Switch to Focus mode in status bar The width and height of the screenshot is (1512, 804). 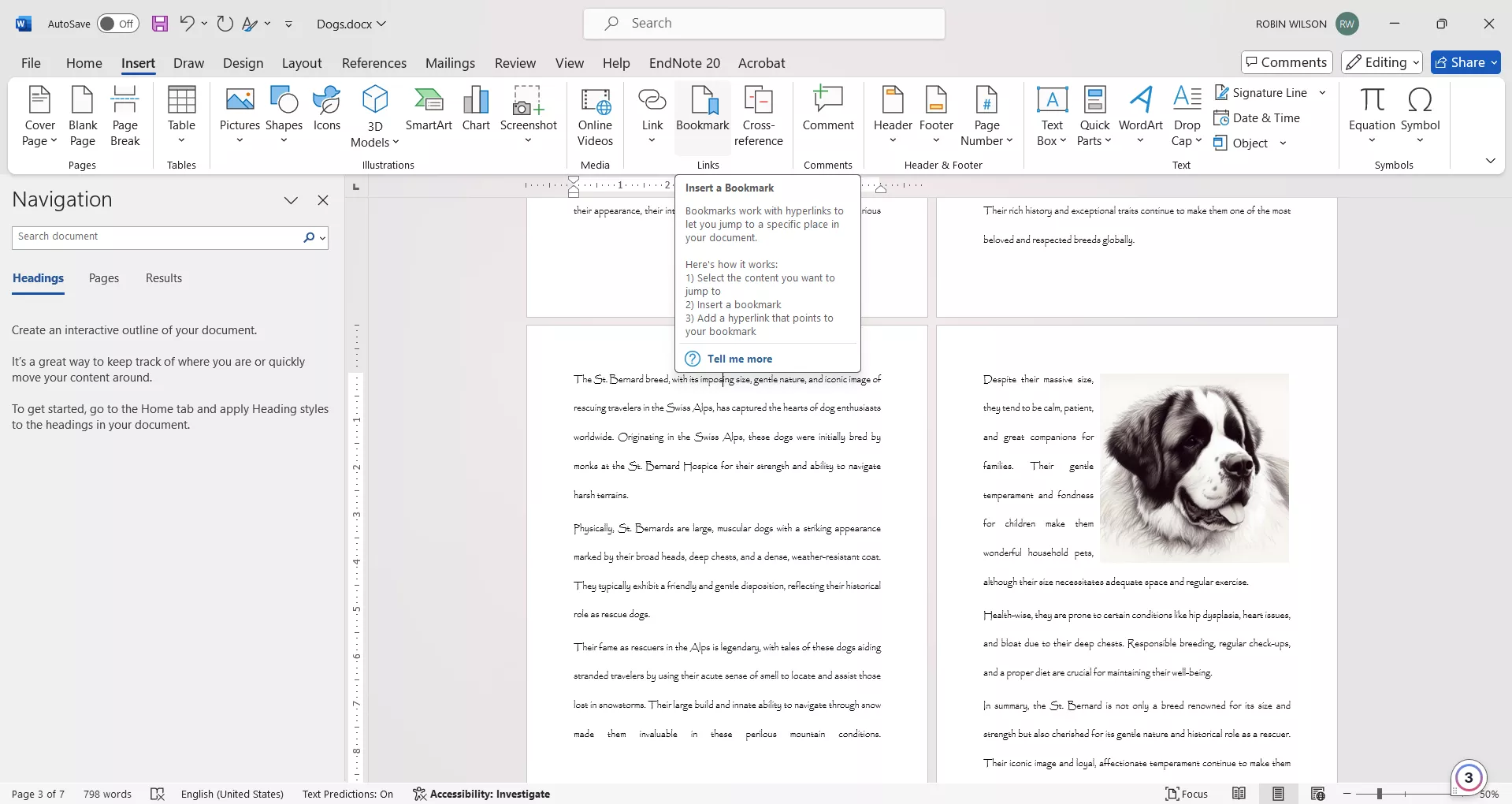[1187, 794]
